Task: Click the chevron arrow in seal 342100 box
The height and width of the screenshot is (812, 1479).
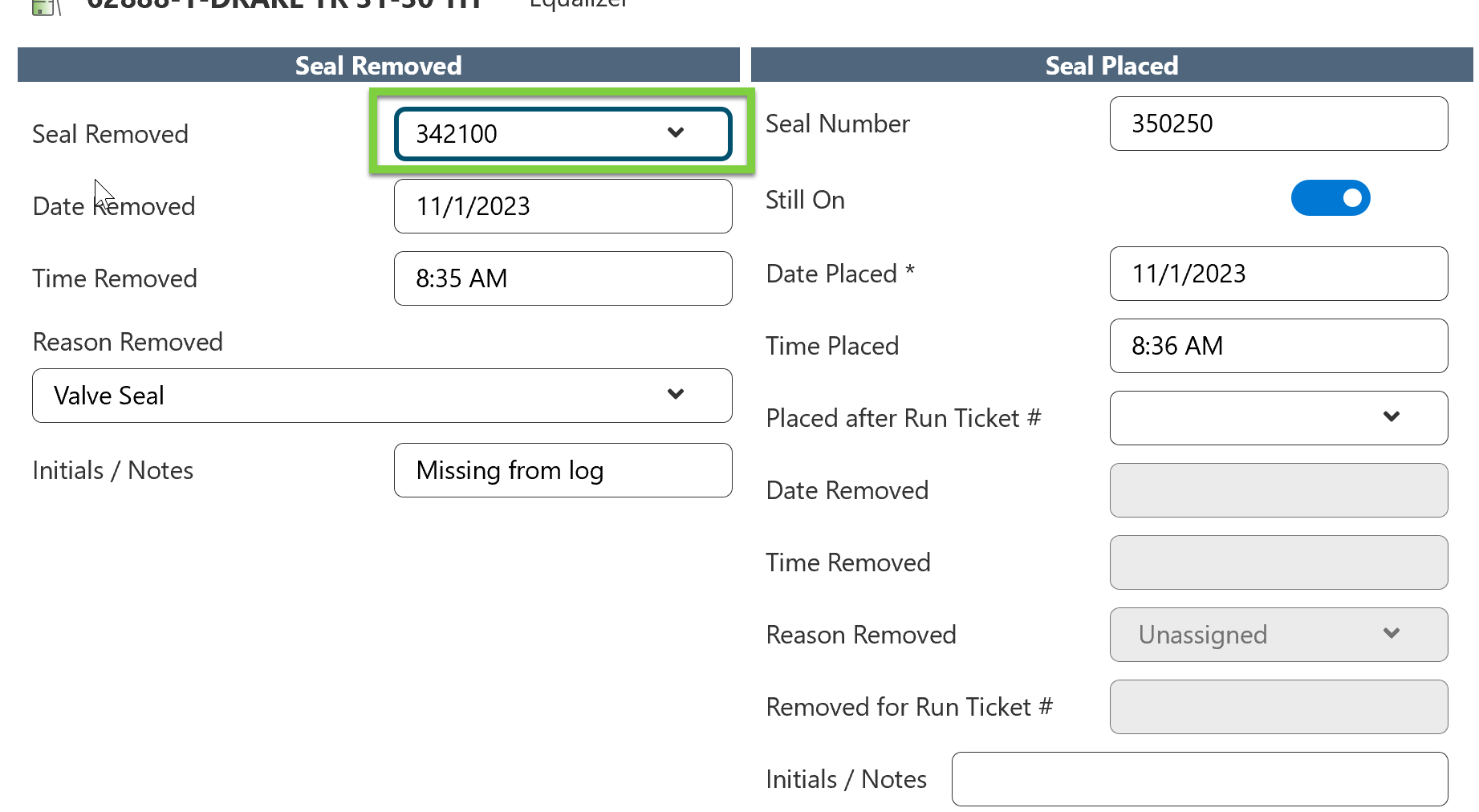Action: (676, 132)
